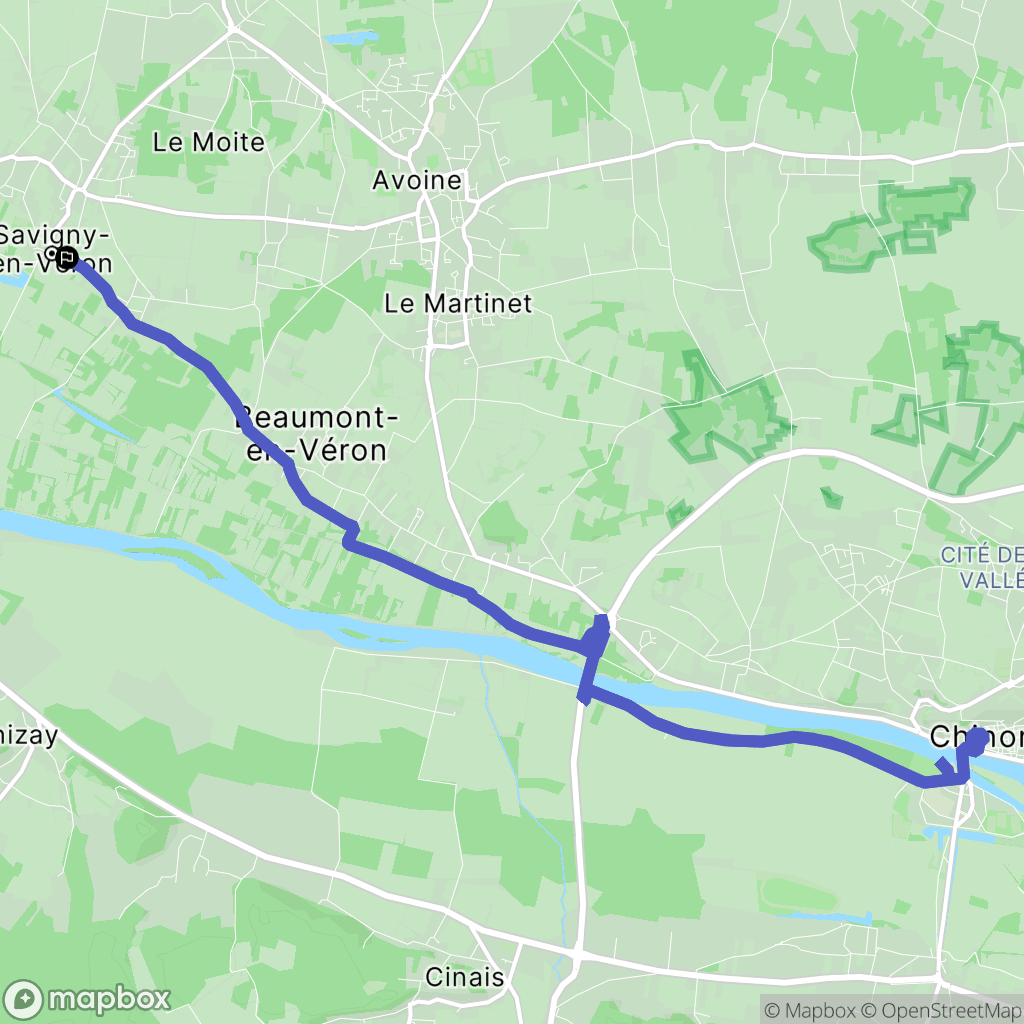
Task: Click the start dot beside the flag marker
Action: [x=52, y=253]
